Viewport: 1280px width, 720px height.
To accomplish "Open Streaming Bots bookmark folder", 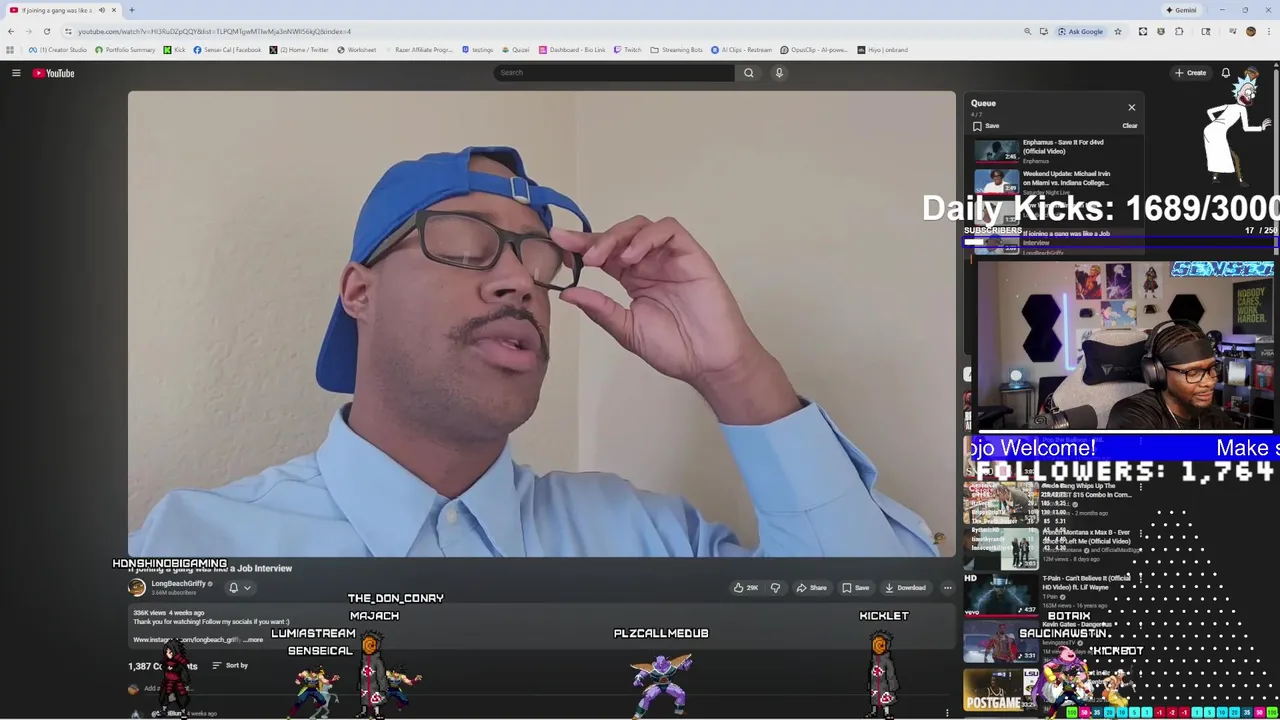I will click(x=677, y=50).
